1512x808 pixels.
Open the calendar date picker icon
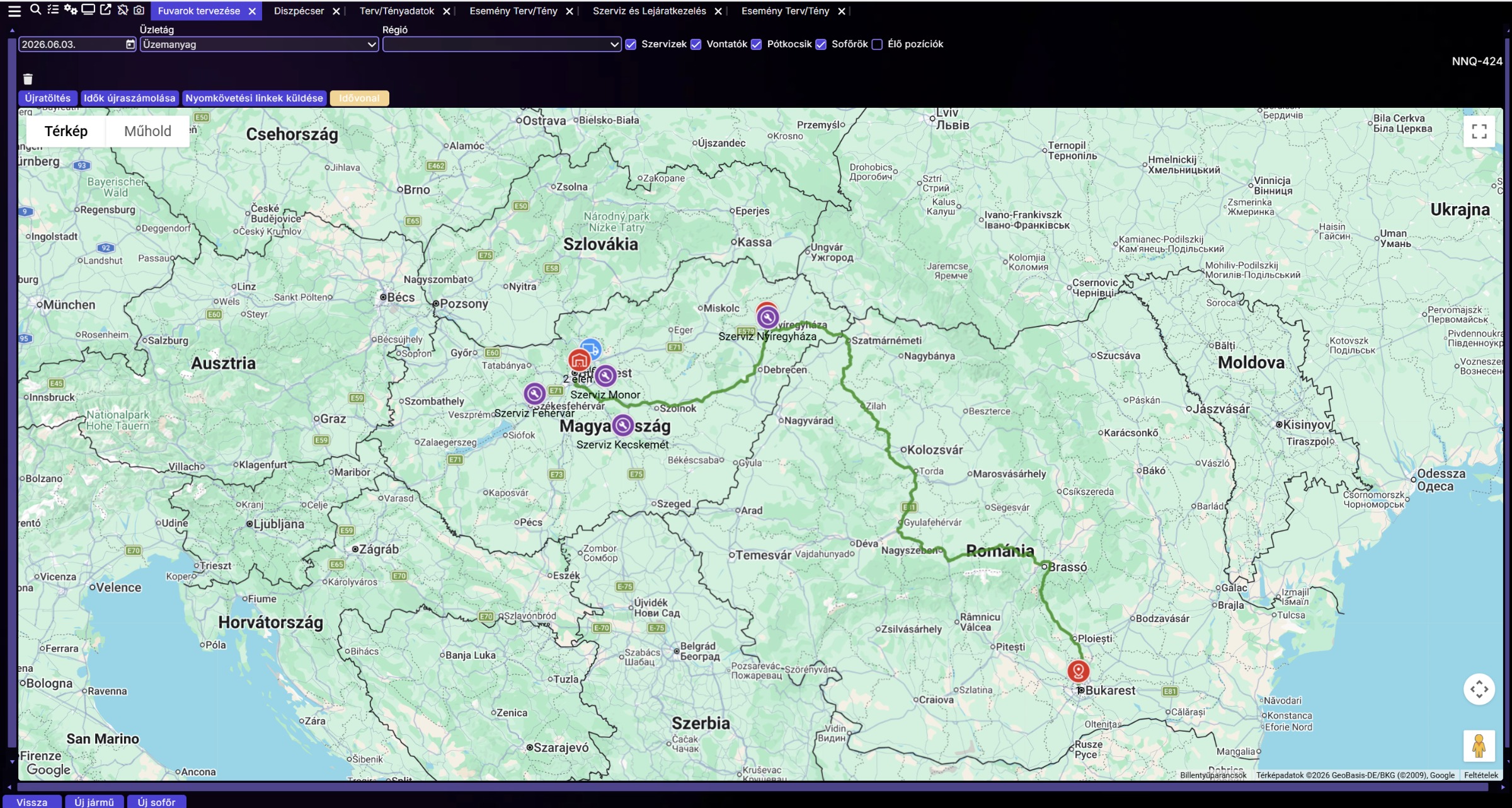point(130,44)
